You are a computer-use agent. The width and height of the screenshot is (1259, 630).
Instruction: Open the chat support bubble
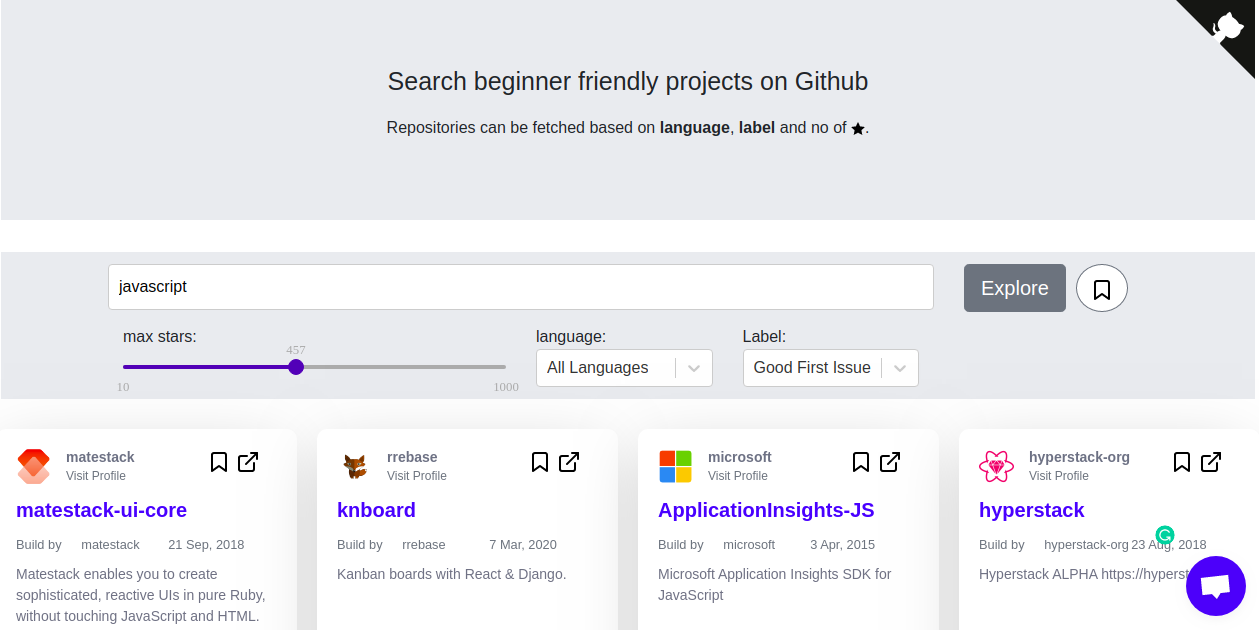click(x=1215, y=586)
